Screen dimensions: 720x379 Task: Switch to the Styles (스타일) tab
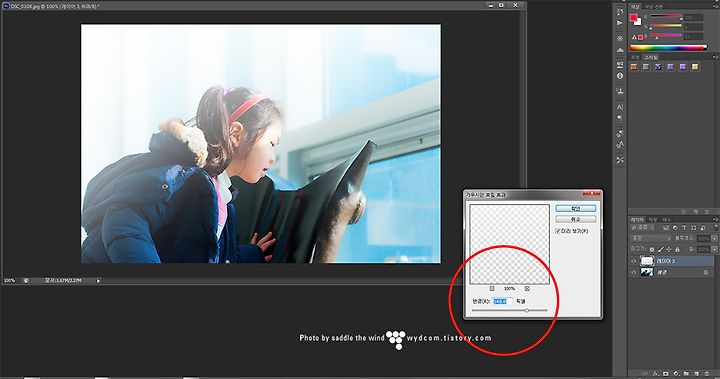pyautogui.click(x=651, y=57)
